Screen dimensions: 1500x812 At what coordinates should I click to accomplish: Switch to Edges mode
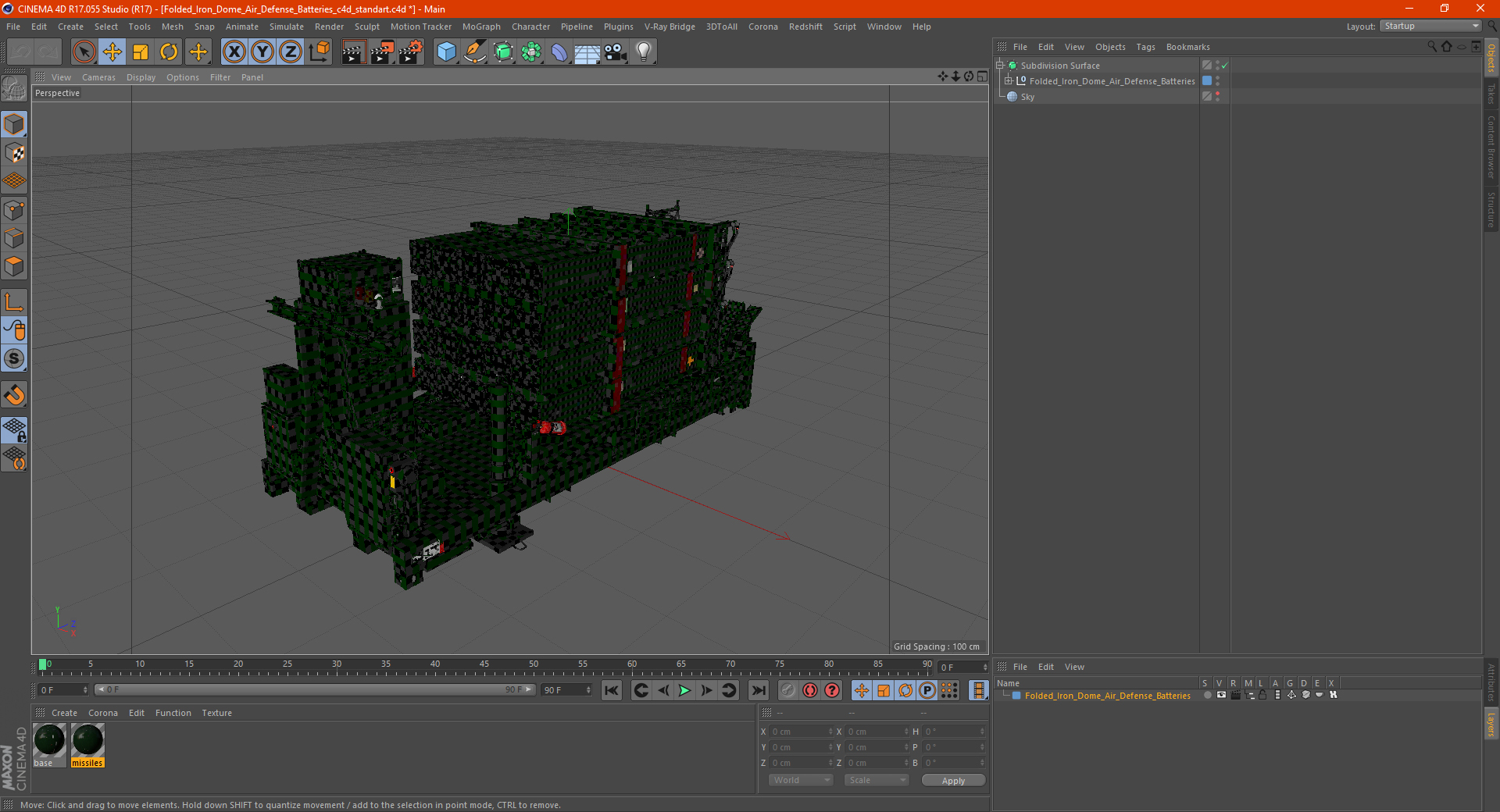click(15, 238)
